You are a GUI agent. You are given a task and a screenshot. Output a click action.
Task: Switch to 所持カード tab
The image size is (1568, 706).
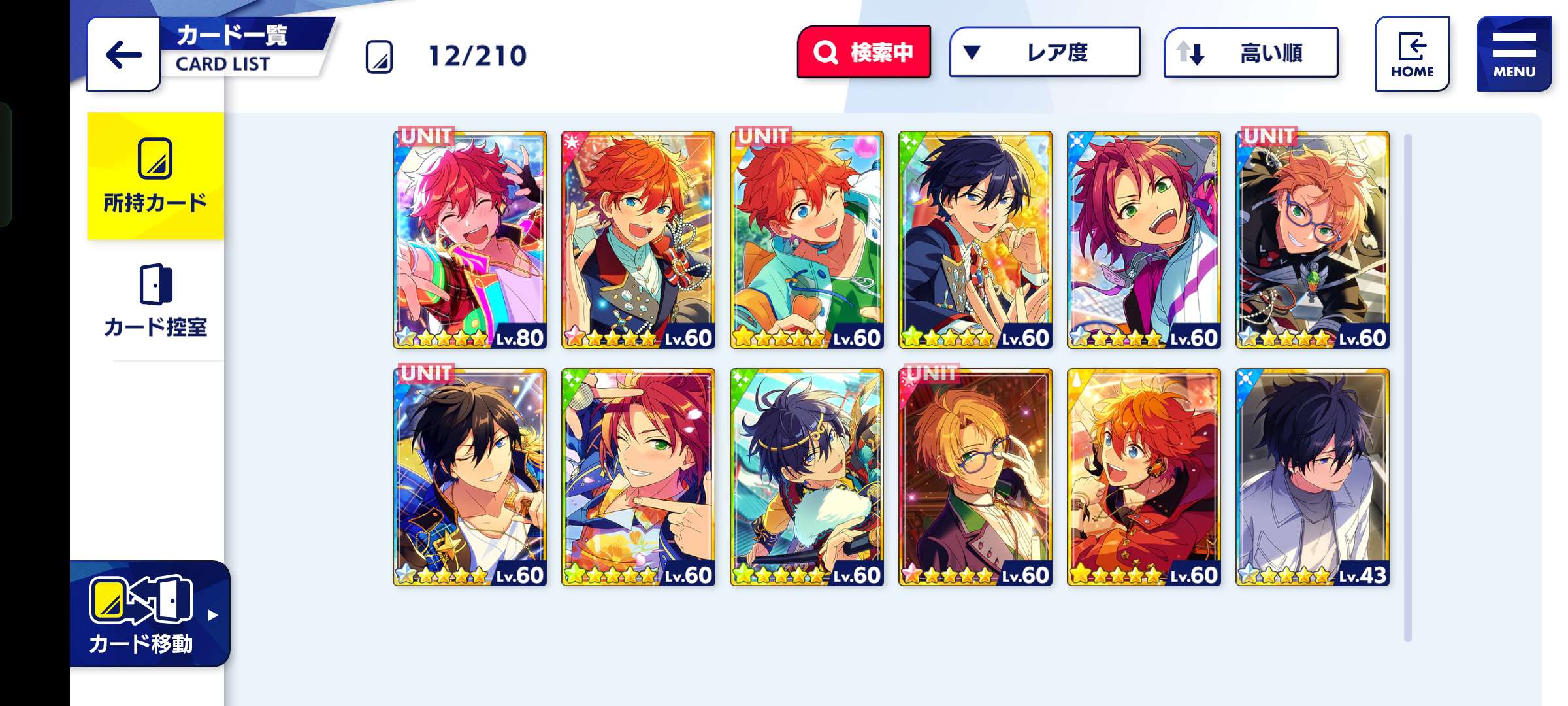155,176
